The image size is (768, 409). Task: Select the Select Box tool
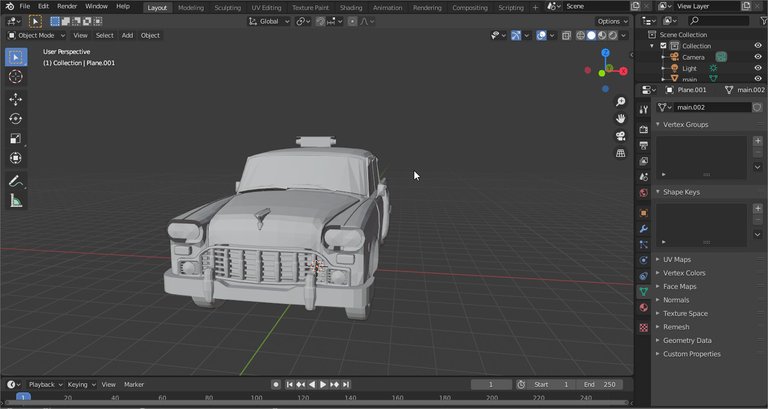(16, 57)
